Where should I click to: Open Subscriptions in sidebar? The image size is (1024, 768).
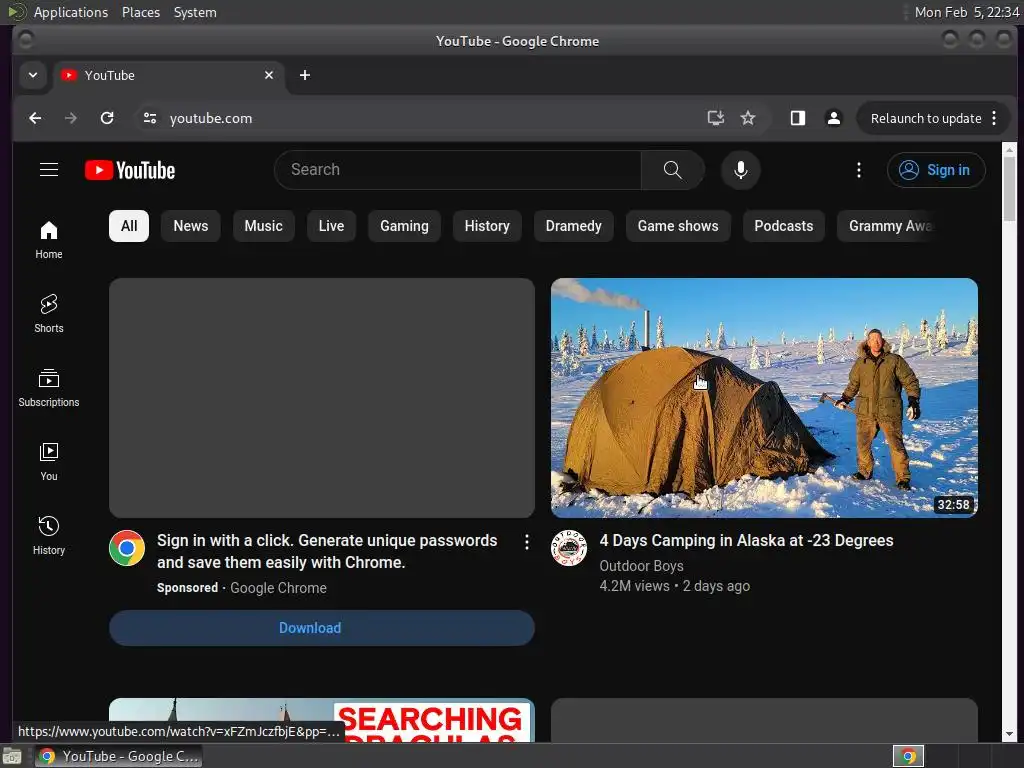(49, 388)
